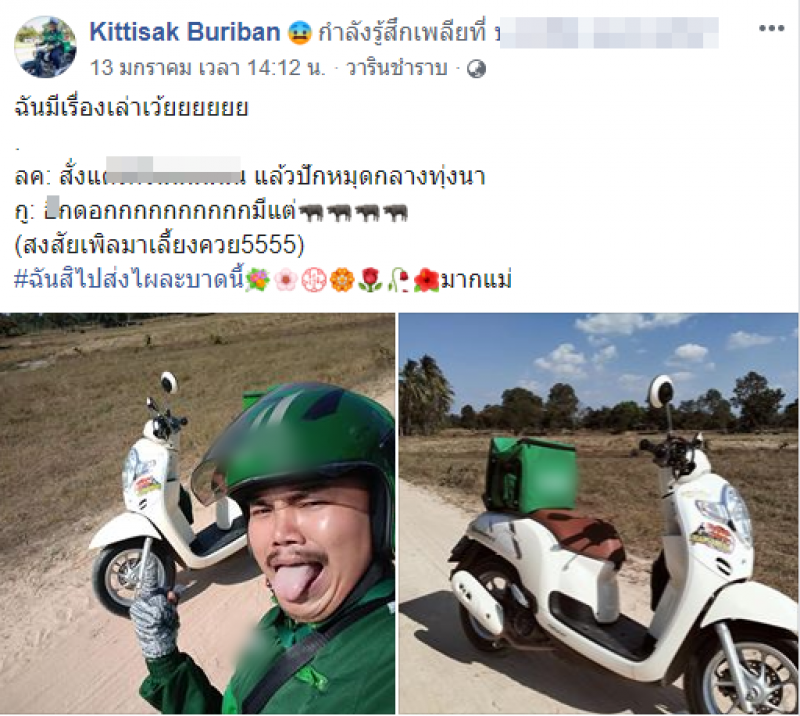The width and height of the screenshot is (800, 716).
Task: Open the post options three-dot menu
Action: 771,29
